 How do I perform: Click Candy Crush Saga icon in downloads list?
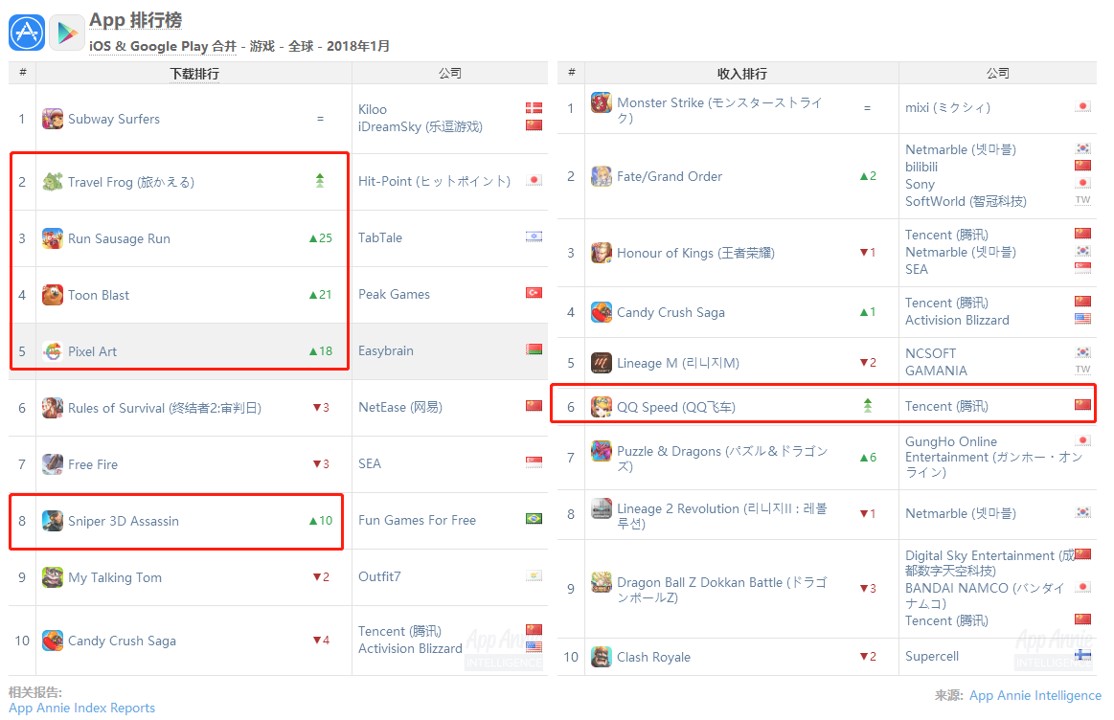pos(53,640)
